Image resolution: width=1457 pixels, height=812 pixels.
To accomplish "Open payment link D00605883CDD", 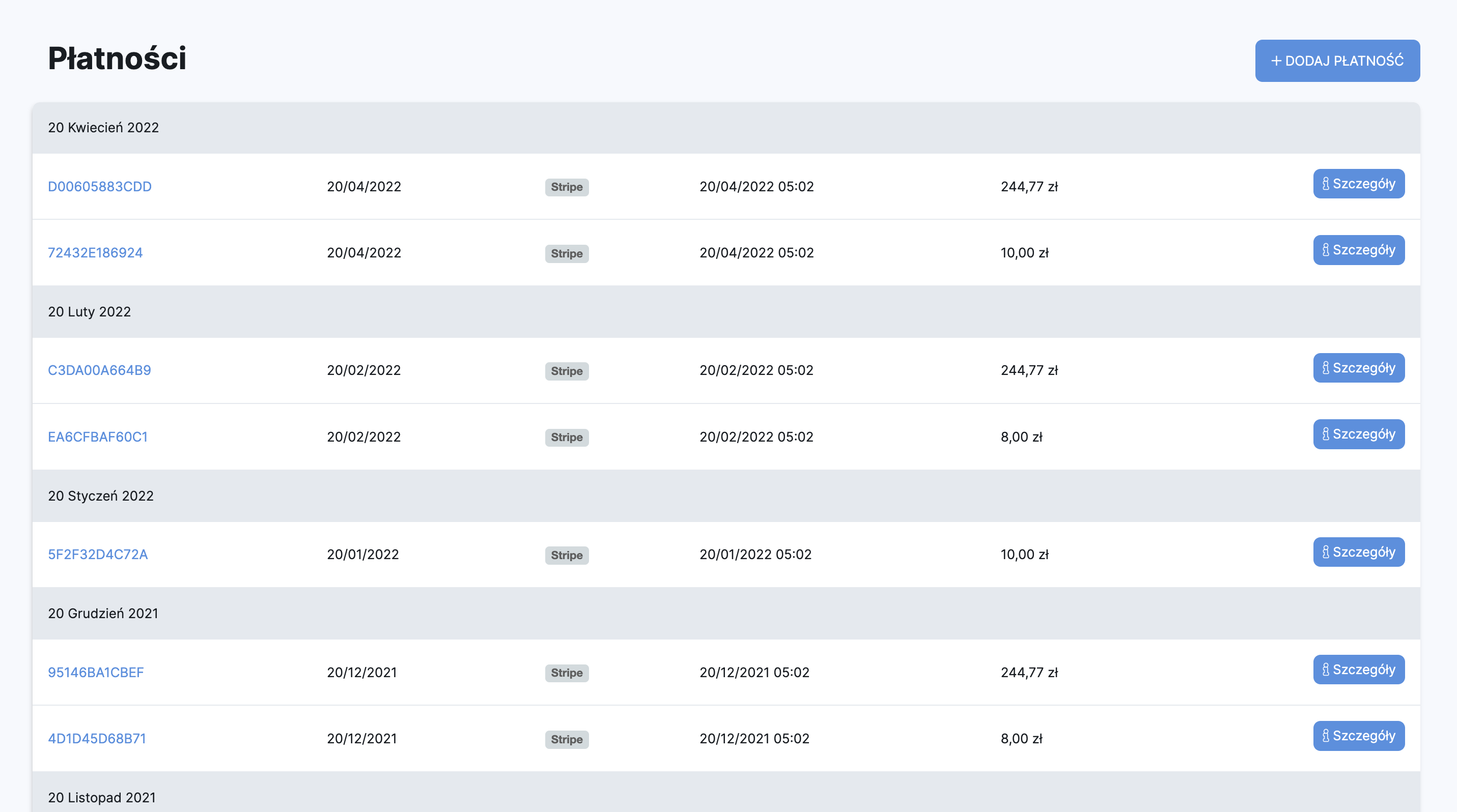I will (100, 187).
